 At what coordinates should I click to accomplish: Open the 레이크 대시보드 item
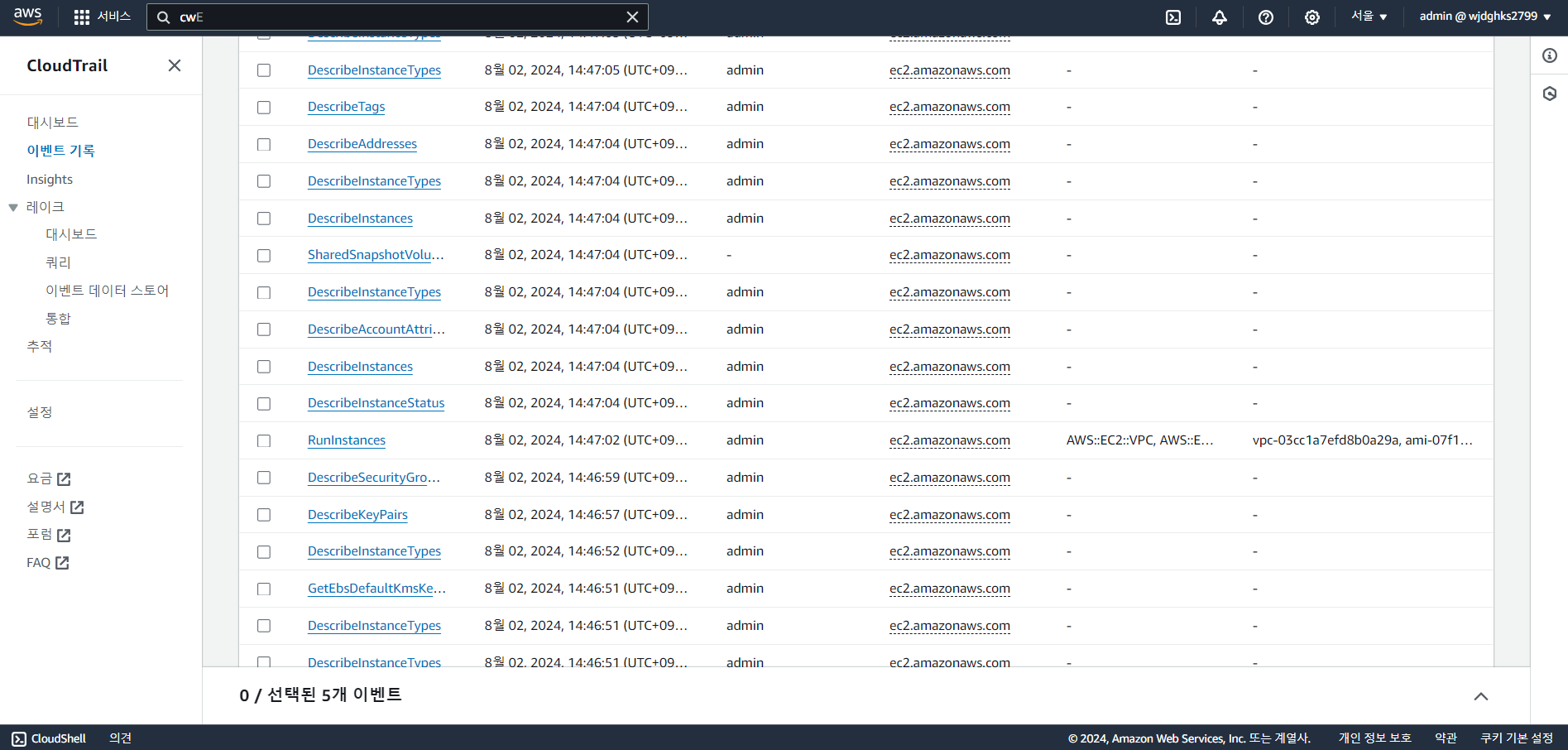pyautogui.click(x=71, y=234)
